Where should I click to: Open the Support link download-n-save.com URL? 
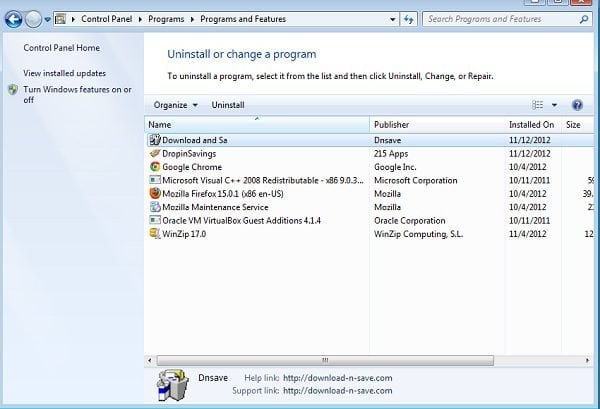338,391
